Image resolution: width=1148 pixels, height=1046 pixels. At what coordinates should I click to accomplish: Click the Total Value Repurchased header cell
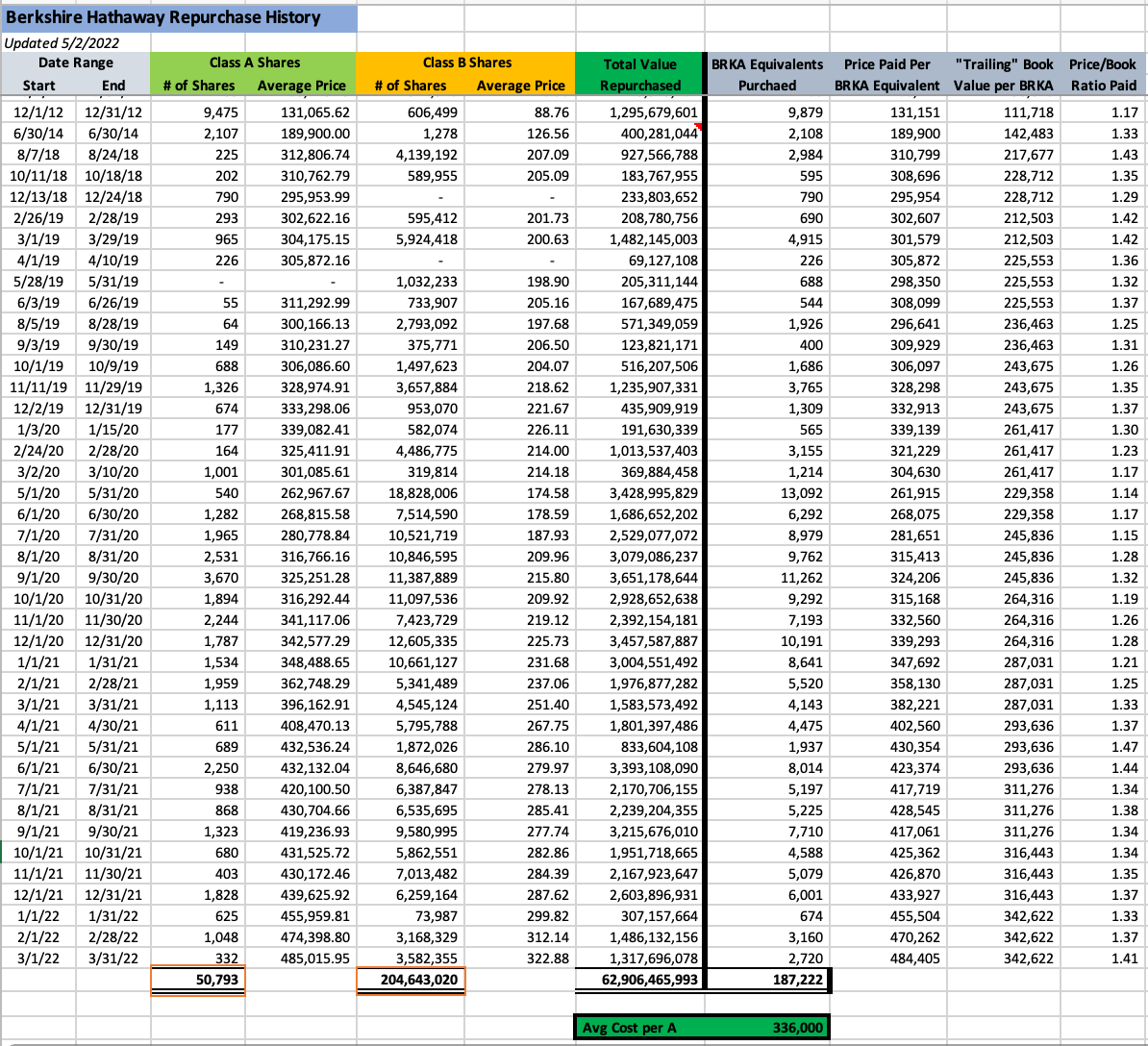(639, 74)
